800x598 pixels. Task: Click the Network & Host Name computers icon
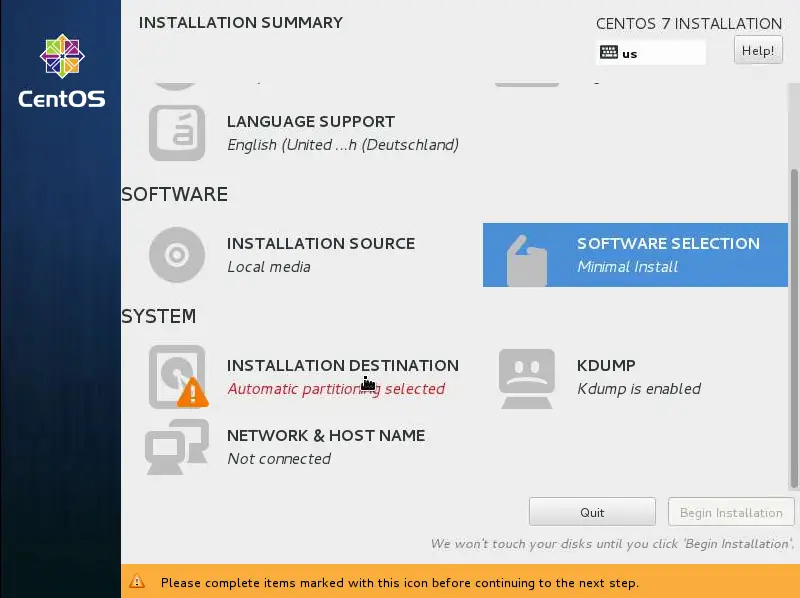(177, 447)
